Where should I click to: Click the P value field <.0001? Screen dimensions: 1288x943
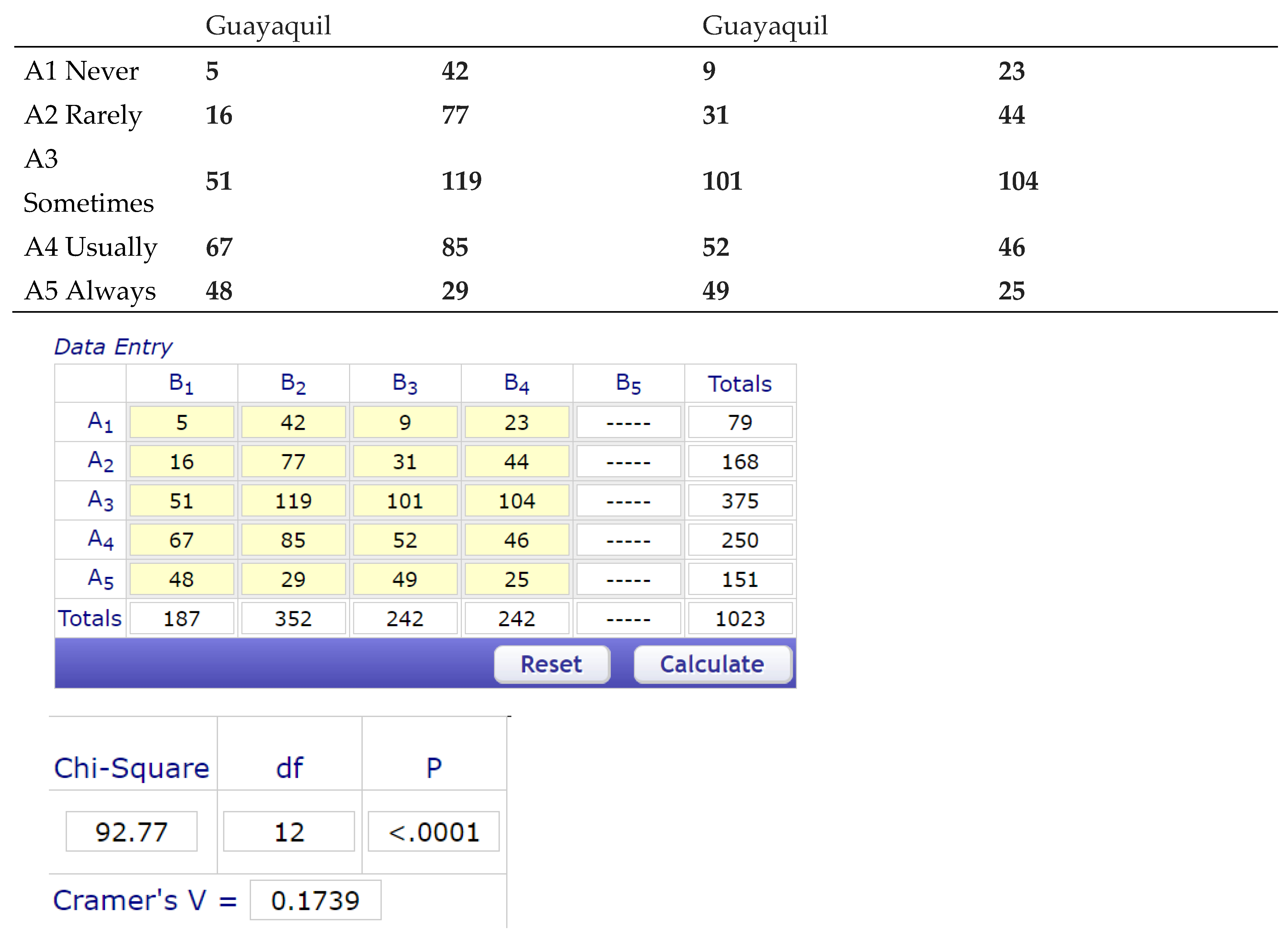(433, 832)
